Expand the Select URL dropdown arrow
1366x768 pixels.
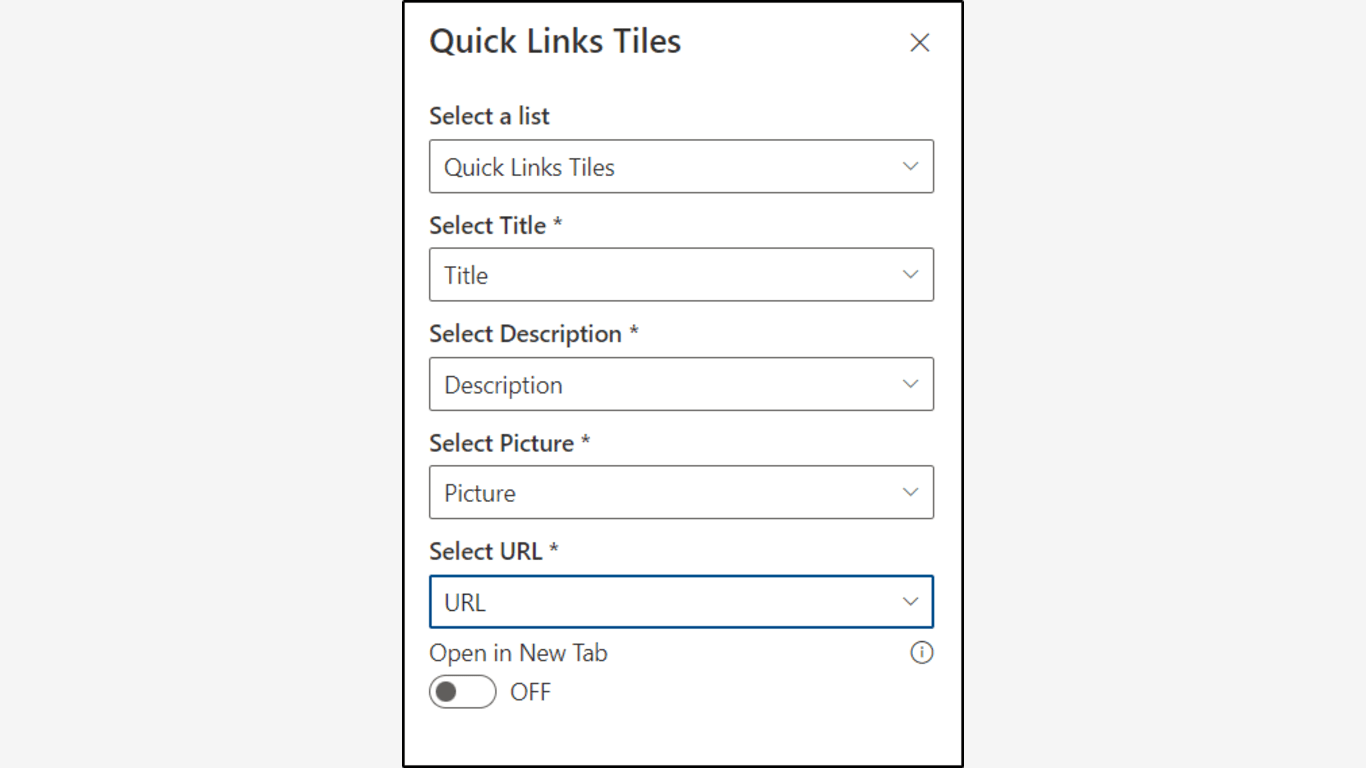point(910,602)
